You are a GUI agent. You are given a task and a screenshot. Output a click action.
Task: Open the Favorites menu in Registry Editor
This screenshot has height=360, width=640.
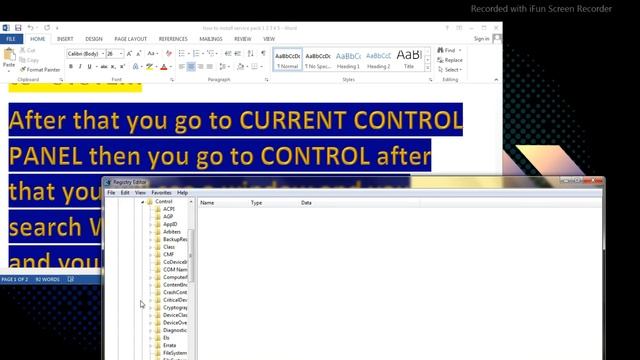(x=161, y=193)
